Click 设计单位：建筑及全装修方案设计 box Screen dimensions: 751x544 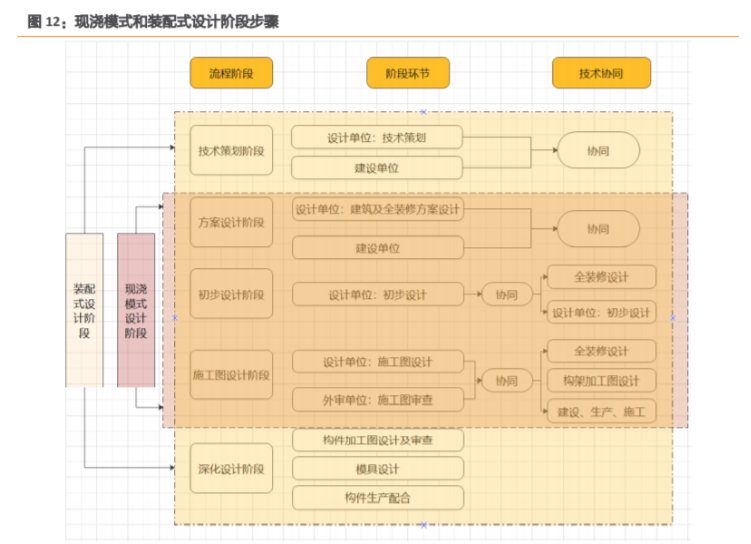(x=377, y=210)
